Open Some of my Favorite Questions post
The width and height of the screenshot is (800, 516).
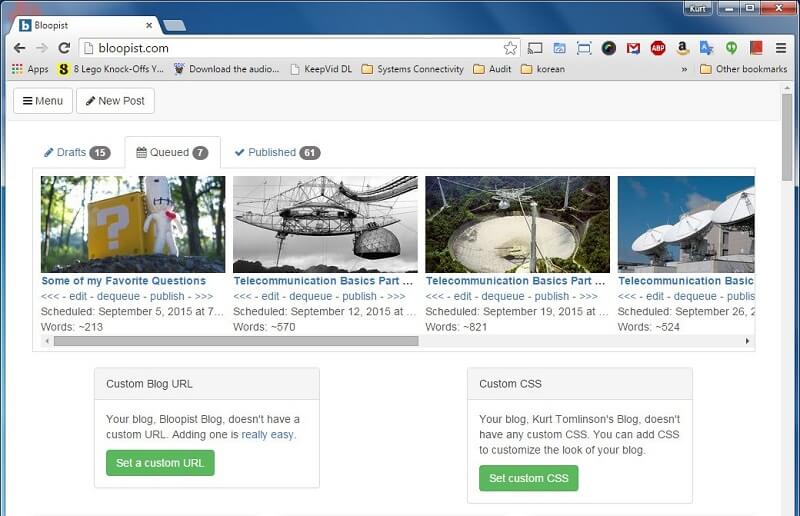(123, 281)
